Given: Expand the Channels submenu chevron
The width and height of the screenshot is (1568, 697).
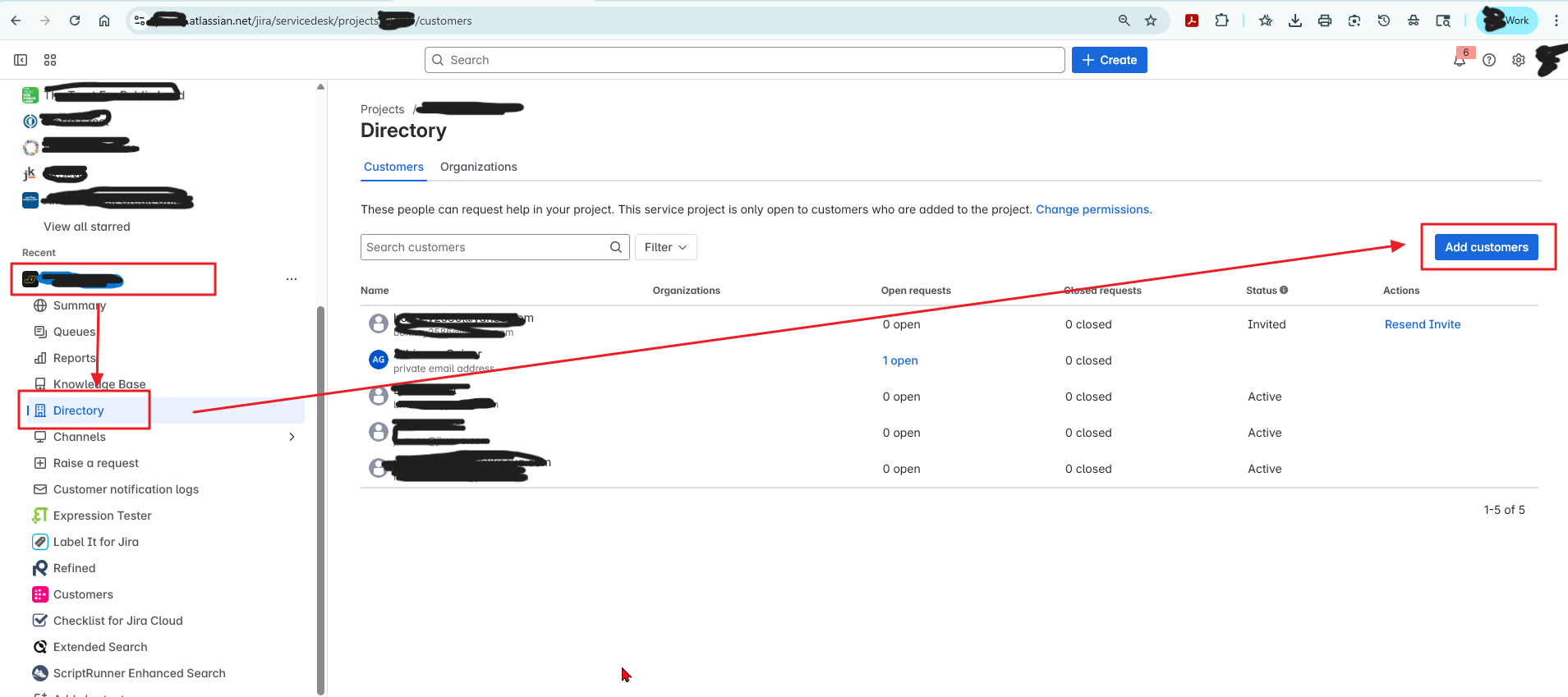Looking at the screenshot, I should coord(292,437).
